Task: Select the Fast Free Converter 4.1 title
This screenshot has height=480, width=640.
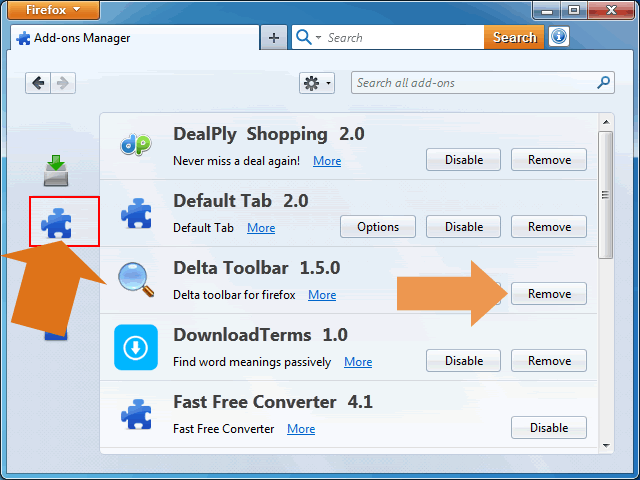Action: click(x=273, y=402)
